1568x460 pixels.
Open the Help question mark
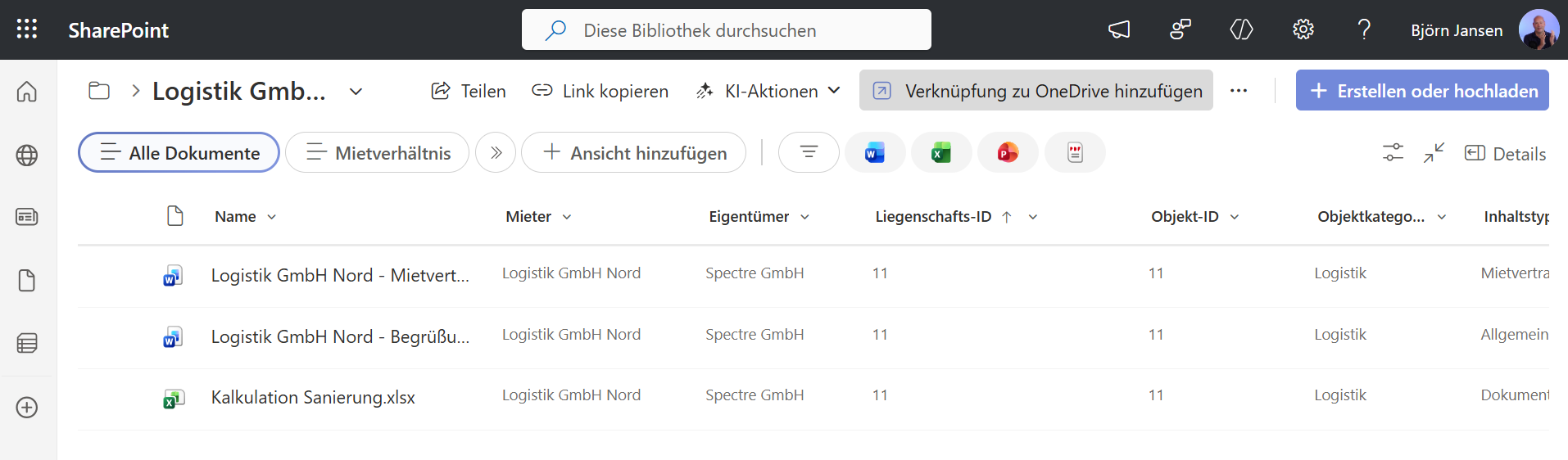pyautogui.click(x=1364, y=30)
